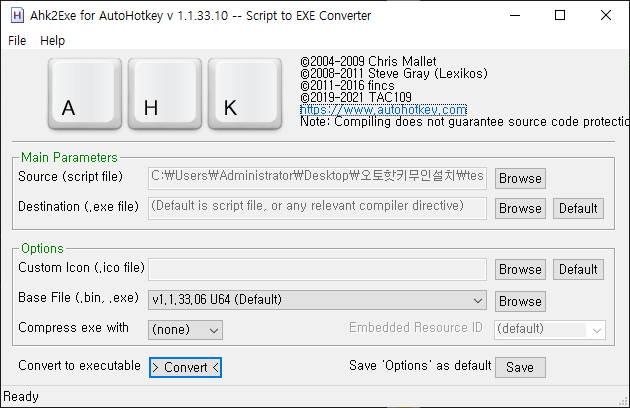
Task: Click the Ahk2Exe title bar app icon
Action: click(x=17, y=16)
